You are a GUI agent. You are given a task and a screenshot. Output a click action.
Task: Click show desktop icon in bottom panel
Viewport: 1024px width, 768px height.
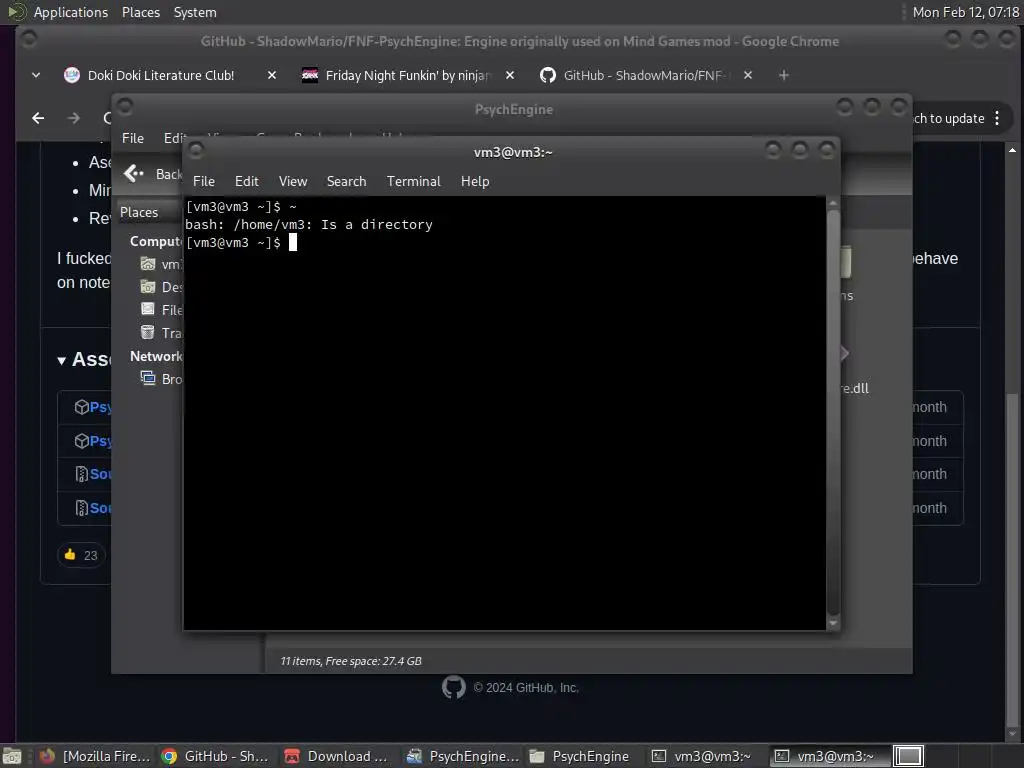click(x=12, y=756)
